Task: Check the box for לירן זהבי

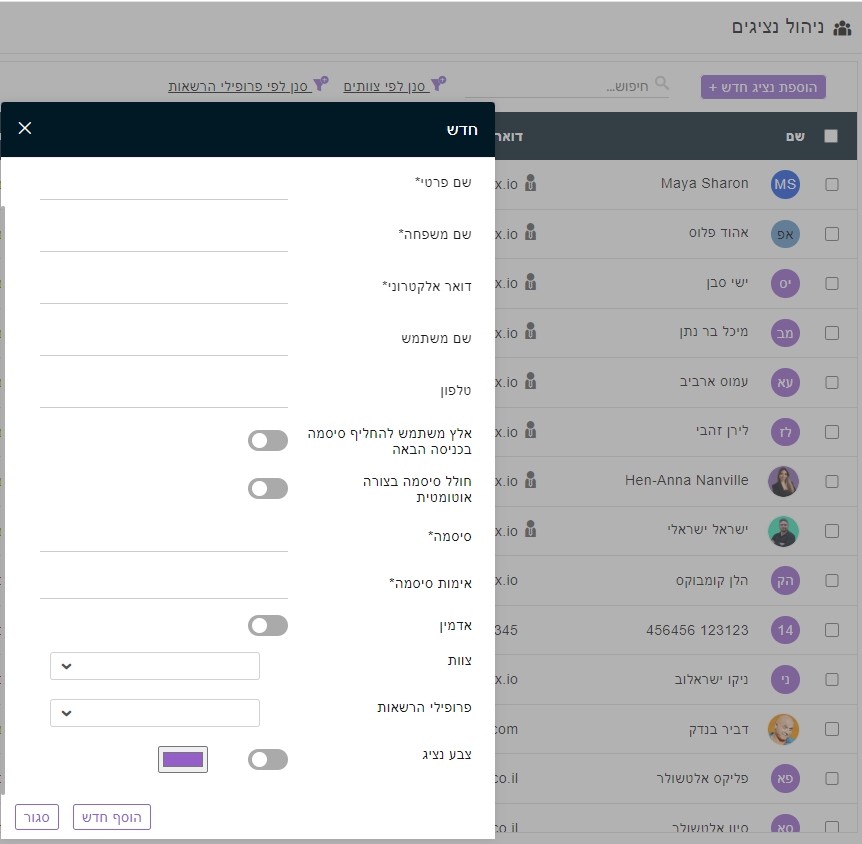Action: [x=832, y=432]
